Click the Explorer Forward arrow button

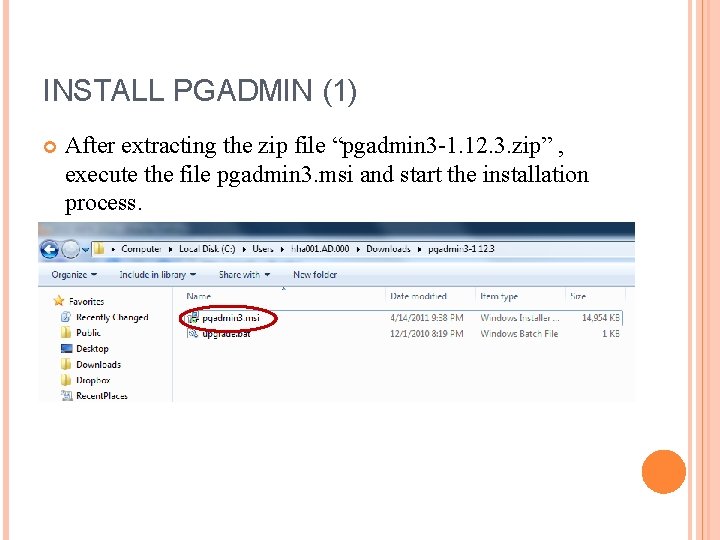[70, 249]
